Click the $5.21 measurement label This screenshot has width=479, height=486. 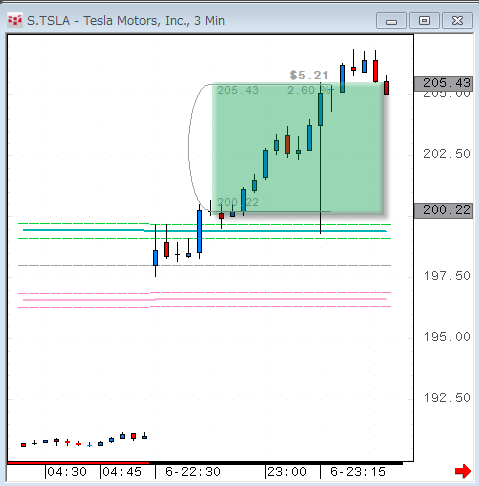tap(309, 75)
